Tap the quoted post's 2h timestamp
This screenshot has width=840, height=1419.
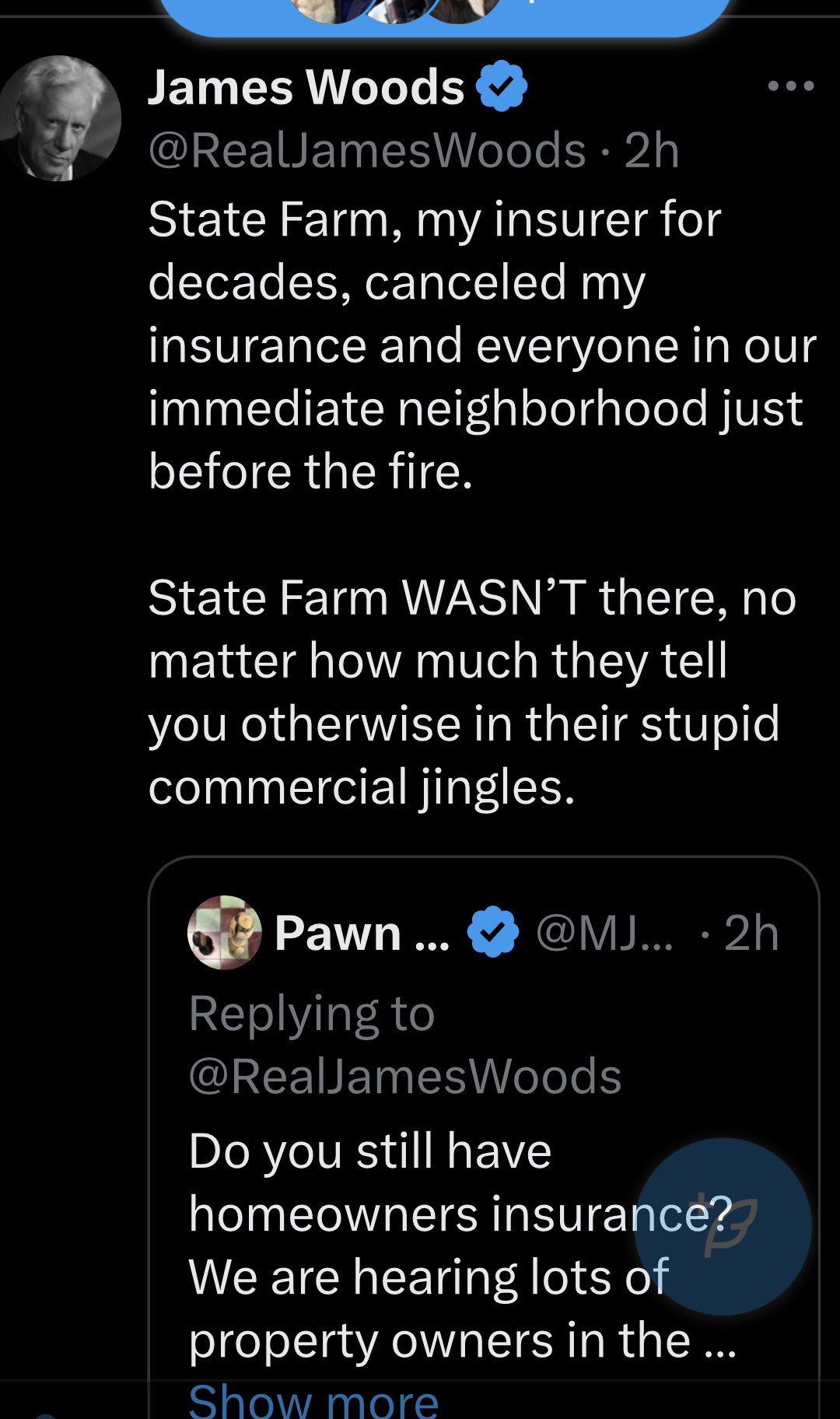(x=751, y=932)
